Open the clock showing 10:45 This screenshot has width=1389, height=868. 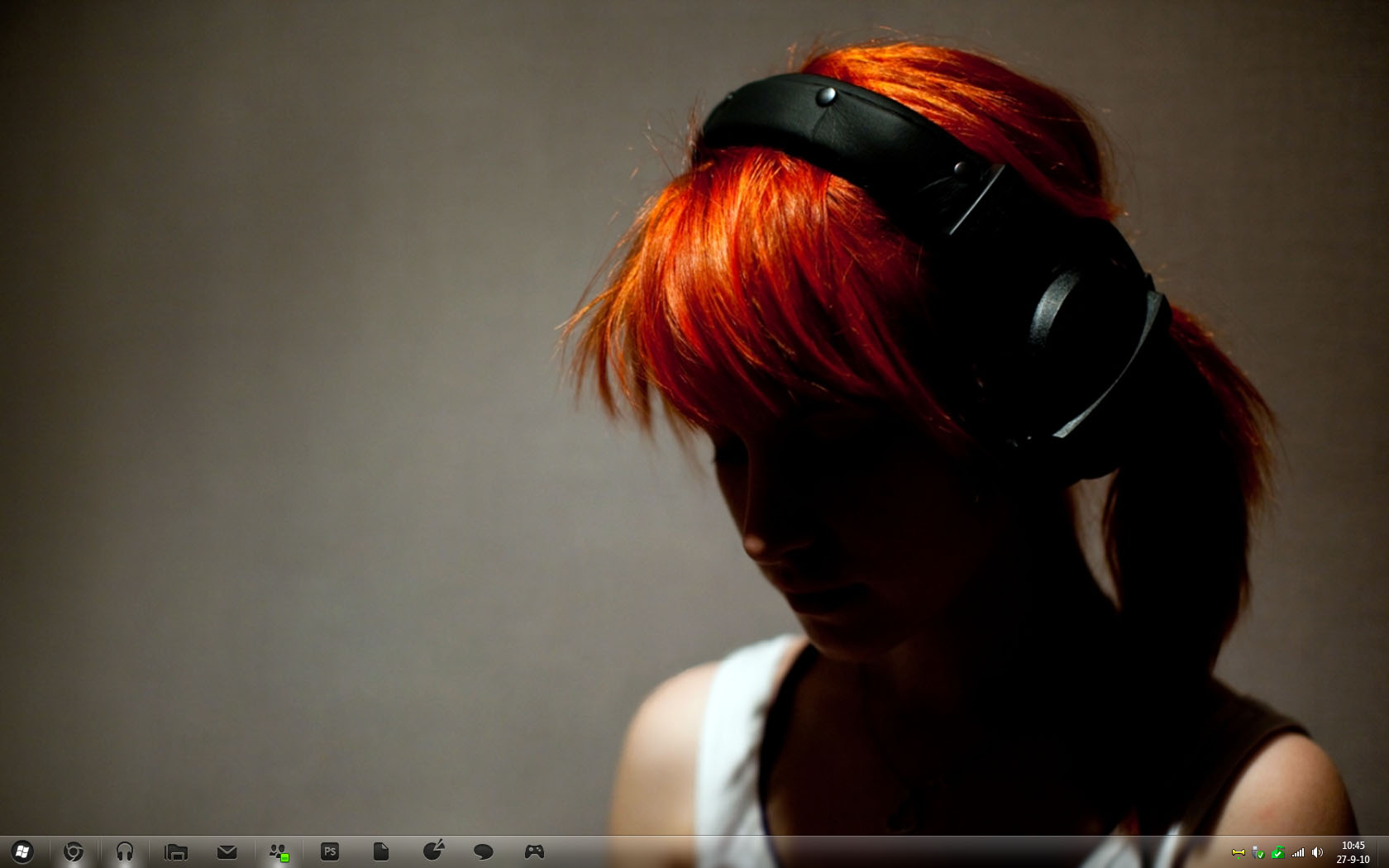1353,852
